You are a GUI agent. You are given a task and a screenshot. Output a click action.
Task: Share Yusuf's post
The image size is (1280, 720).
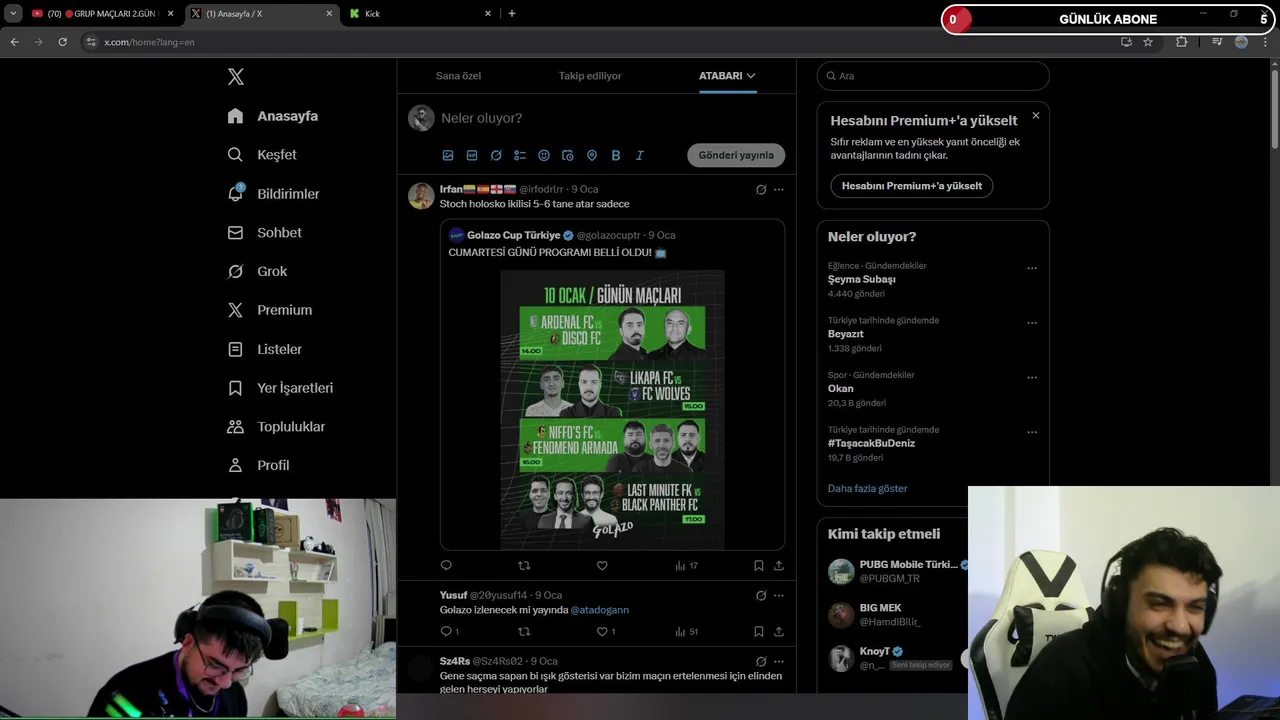point(779,631)
